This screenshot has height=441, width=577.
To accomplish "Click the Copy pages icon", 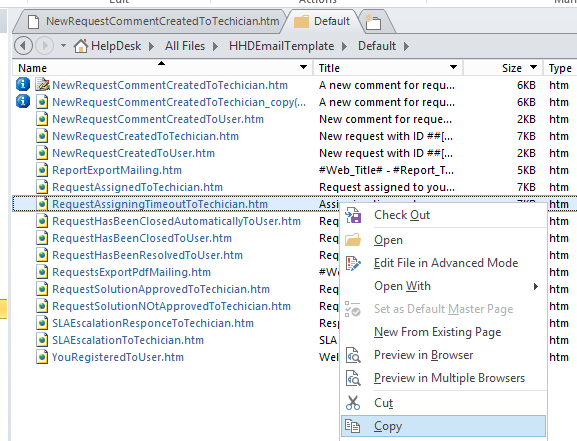I will tap(353, 426).
